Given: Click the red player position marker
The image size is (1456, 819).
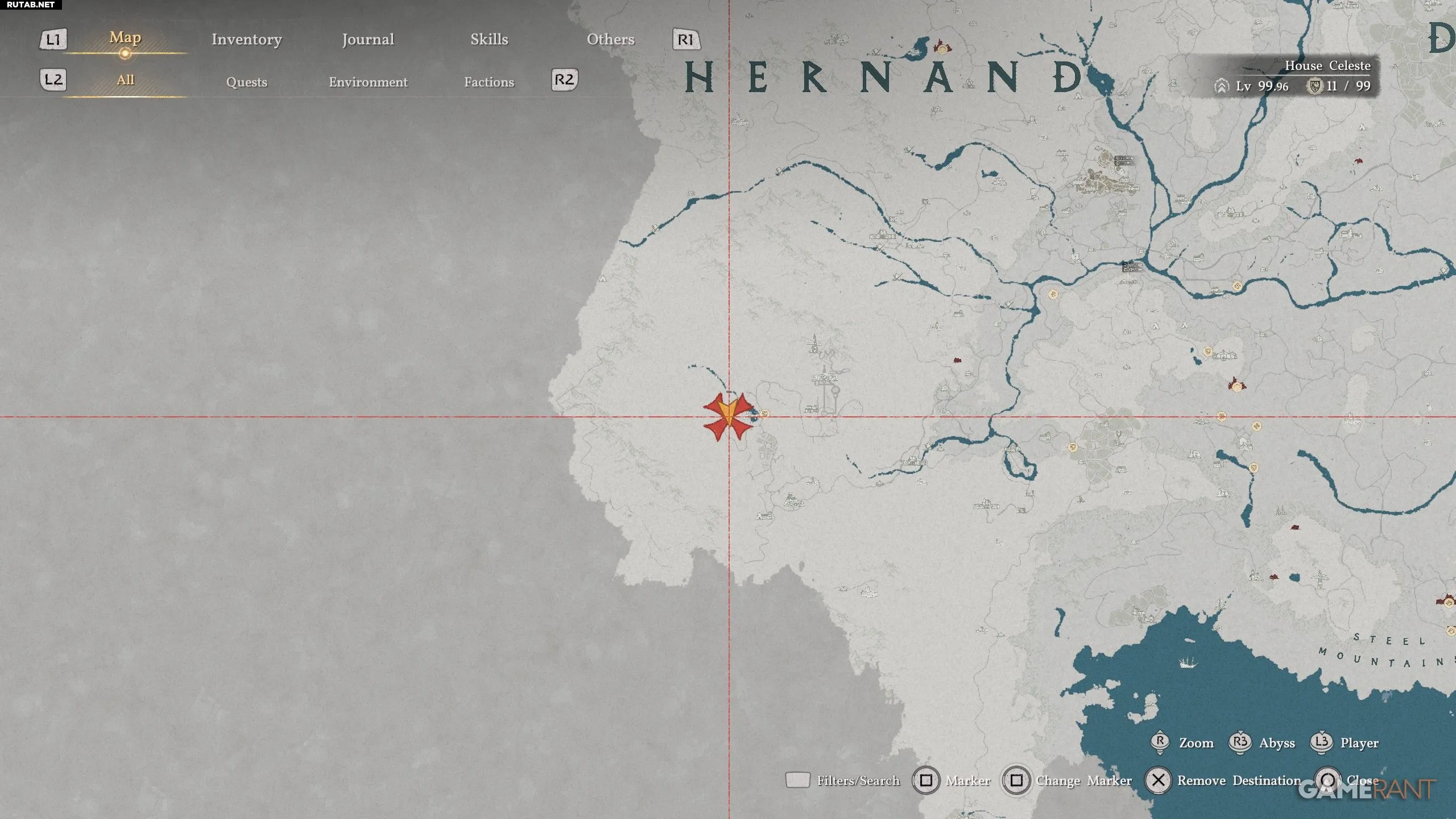Looking at the screenshot, I should pos(729,416).
